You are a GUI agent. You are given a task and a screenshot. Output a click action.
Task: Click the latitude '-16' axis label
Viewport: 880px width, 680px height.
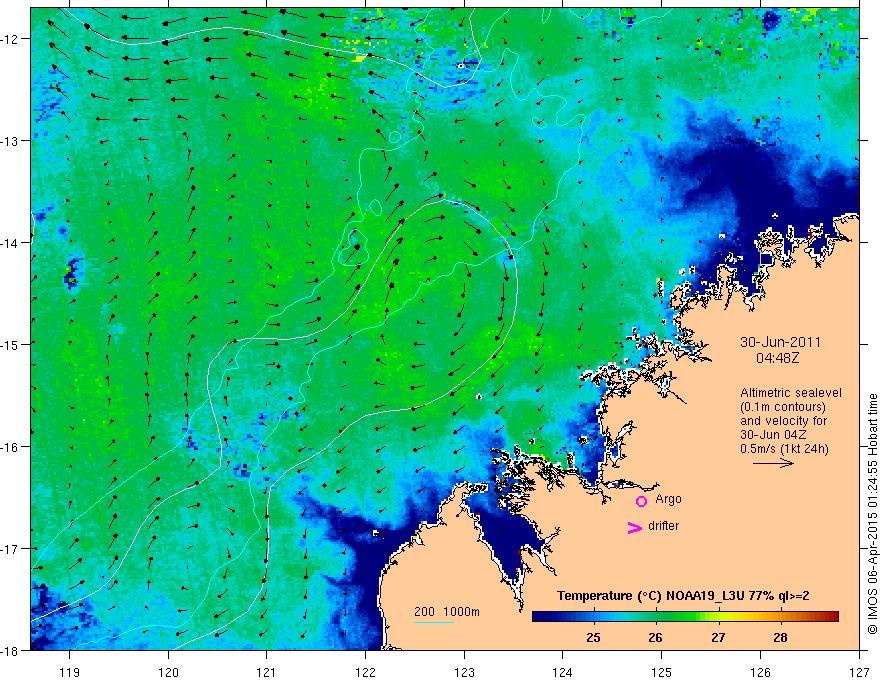pos(10,447)
